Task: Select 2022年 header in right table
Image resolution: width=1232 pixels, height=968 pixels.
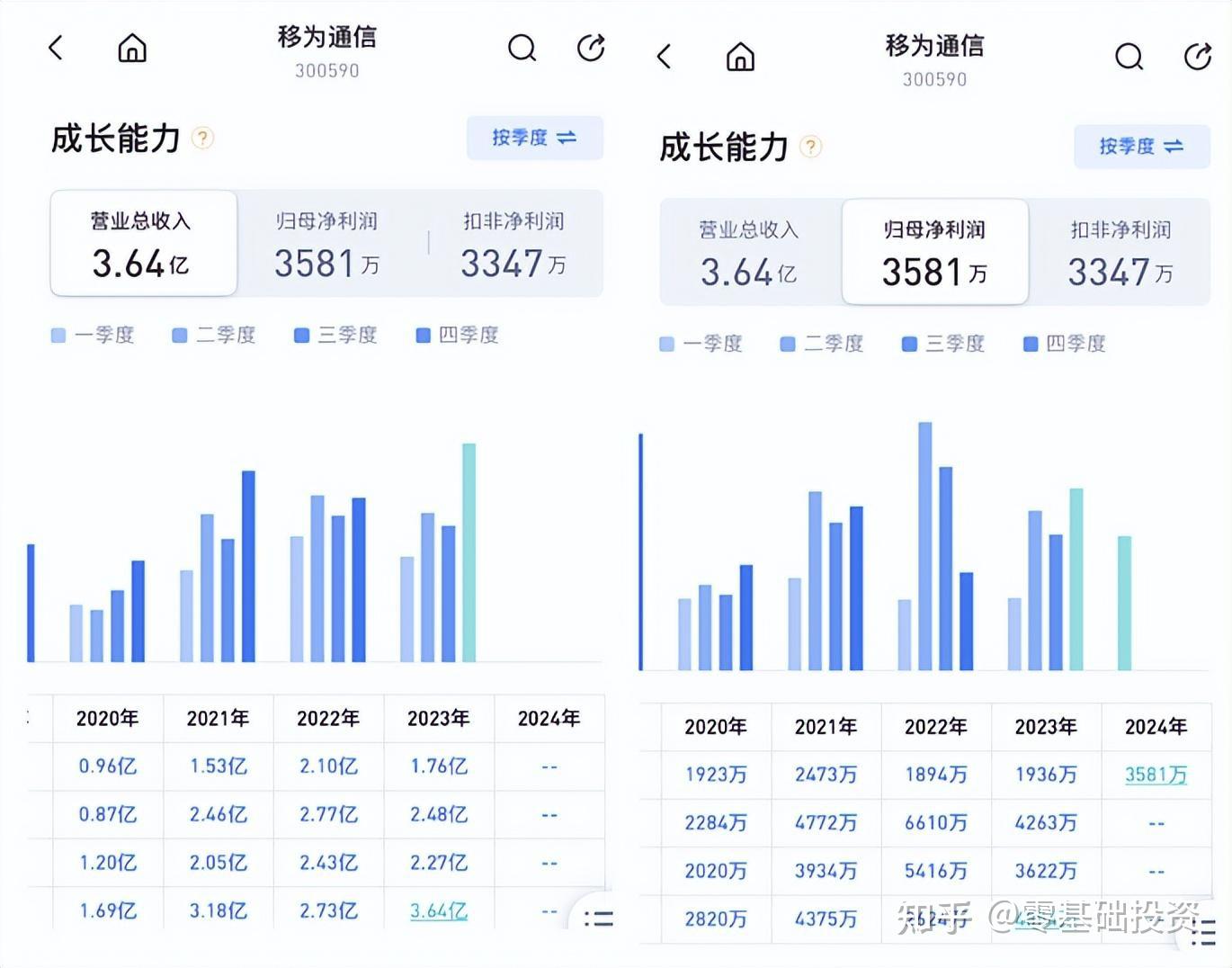Action: pyautogui.click(x=936, y=727)
